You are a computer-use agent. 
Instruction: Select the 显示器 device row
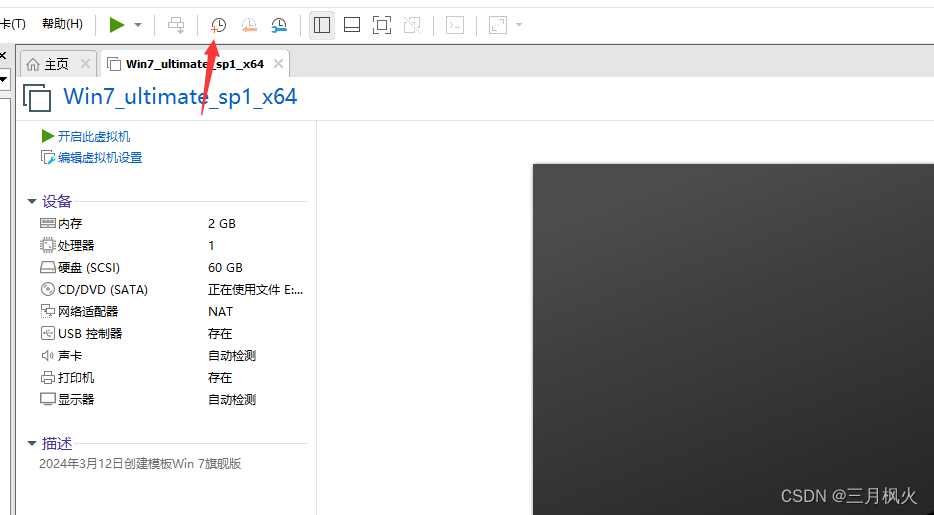click(x=173, y=399)
